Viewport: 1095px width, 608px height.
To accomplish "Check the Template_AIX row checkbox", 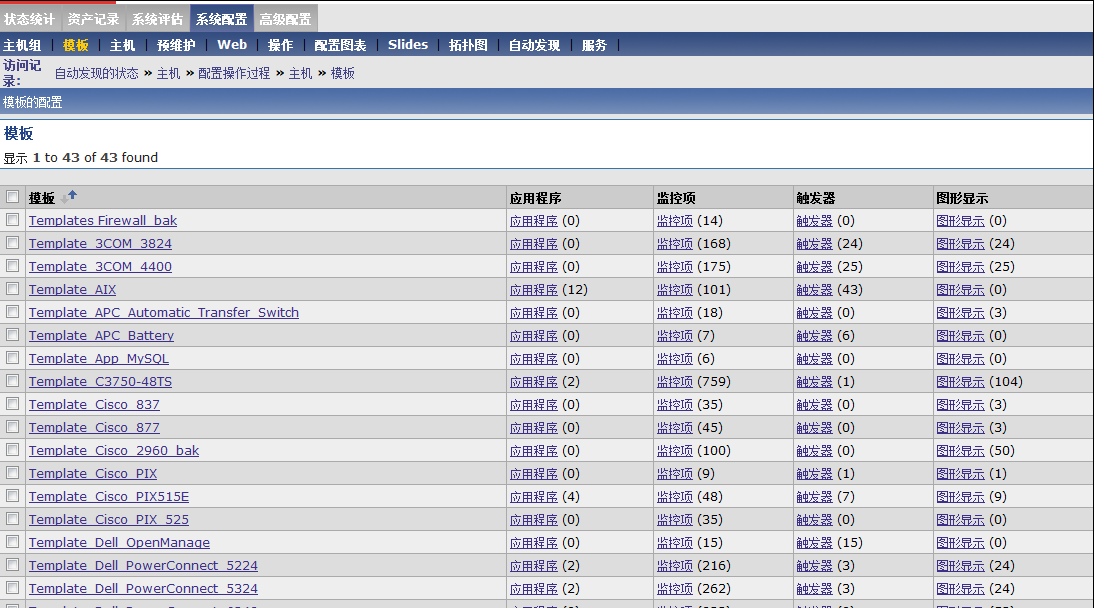I will tap(13, 289).
